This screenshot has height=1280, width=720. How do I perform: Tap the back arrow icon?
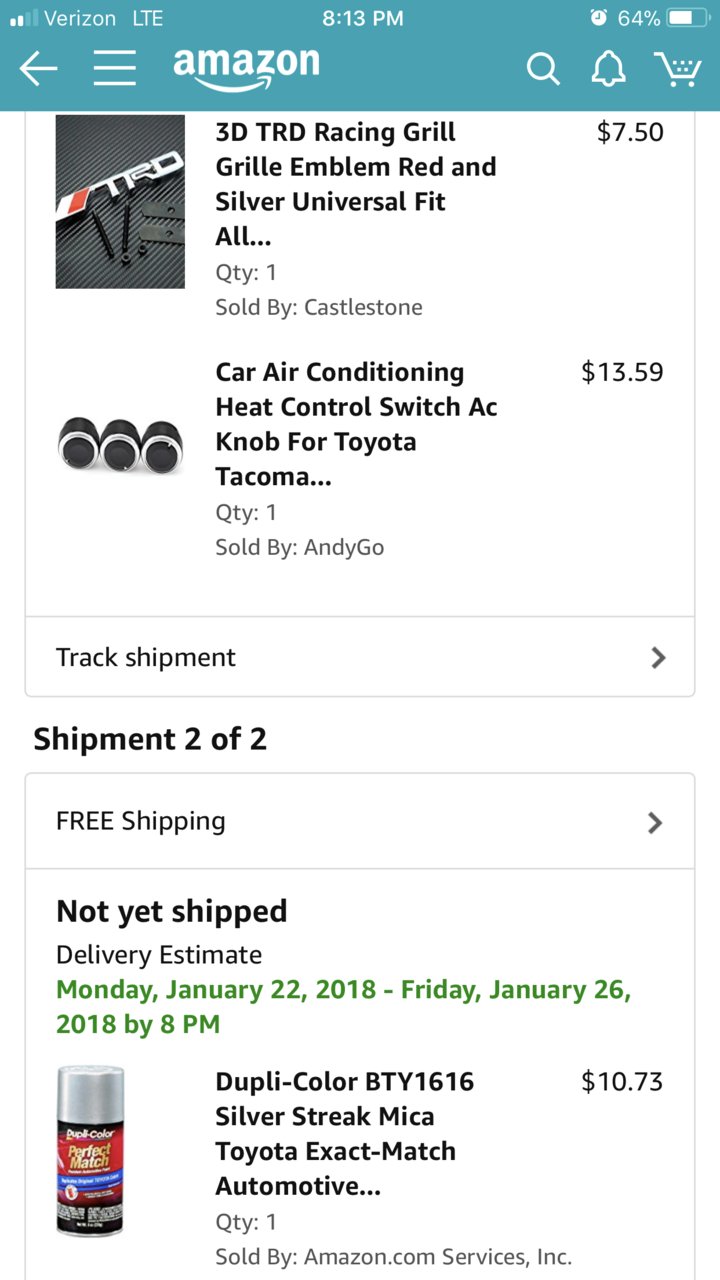(38, 69)
